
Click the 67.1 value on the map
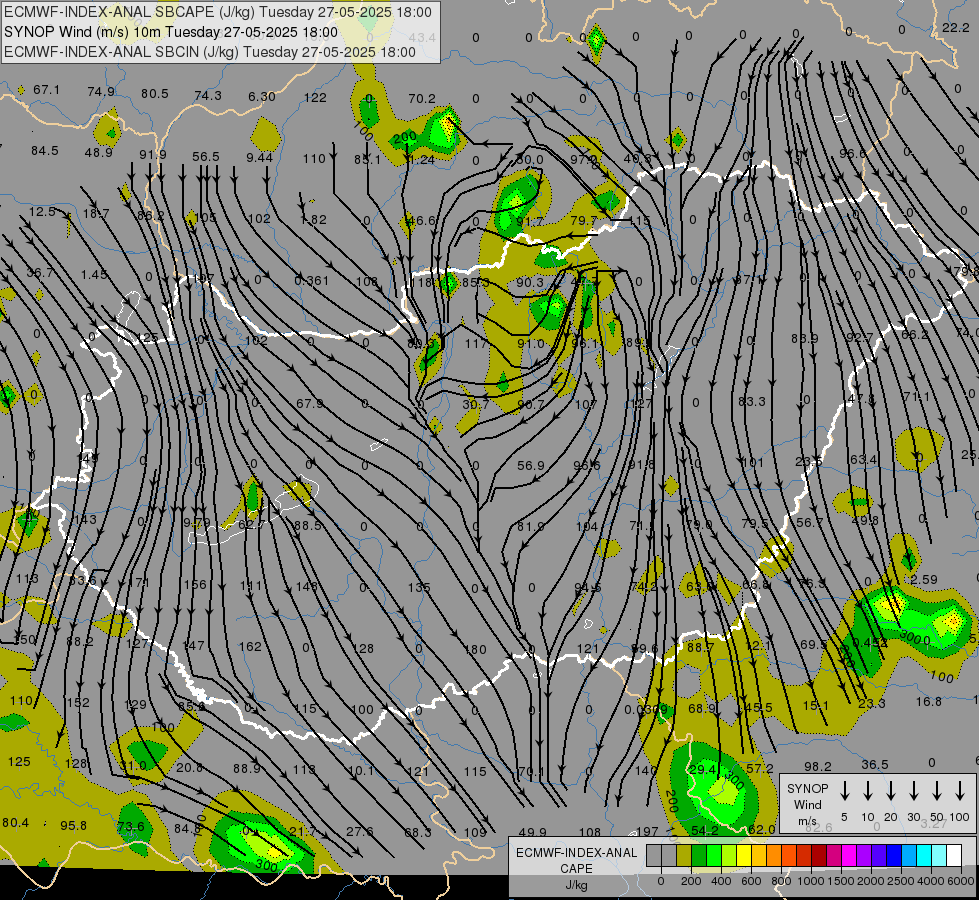pos(46,90)
